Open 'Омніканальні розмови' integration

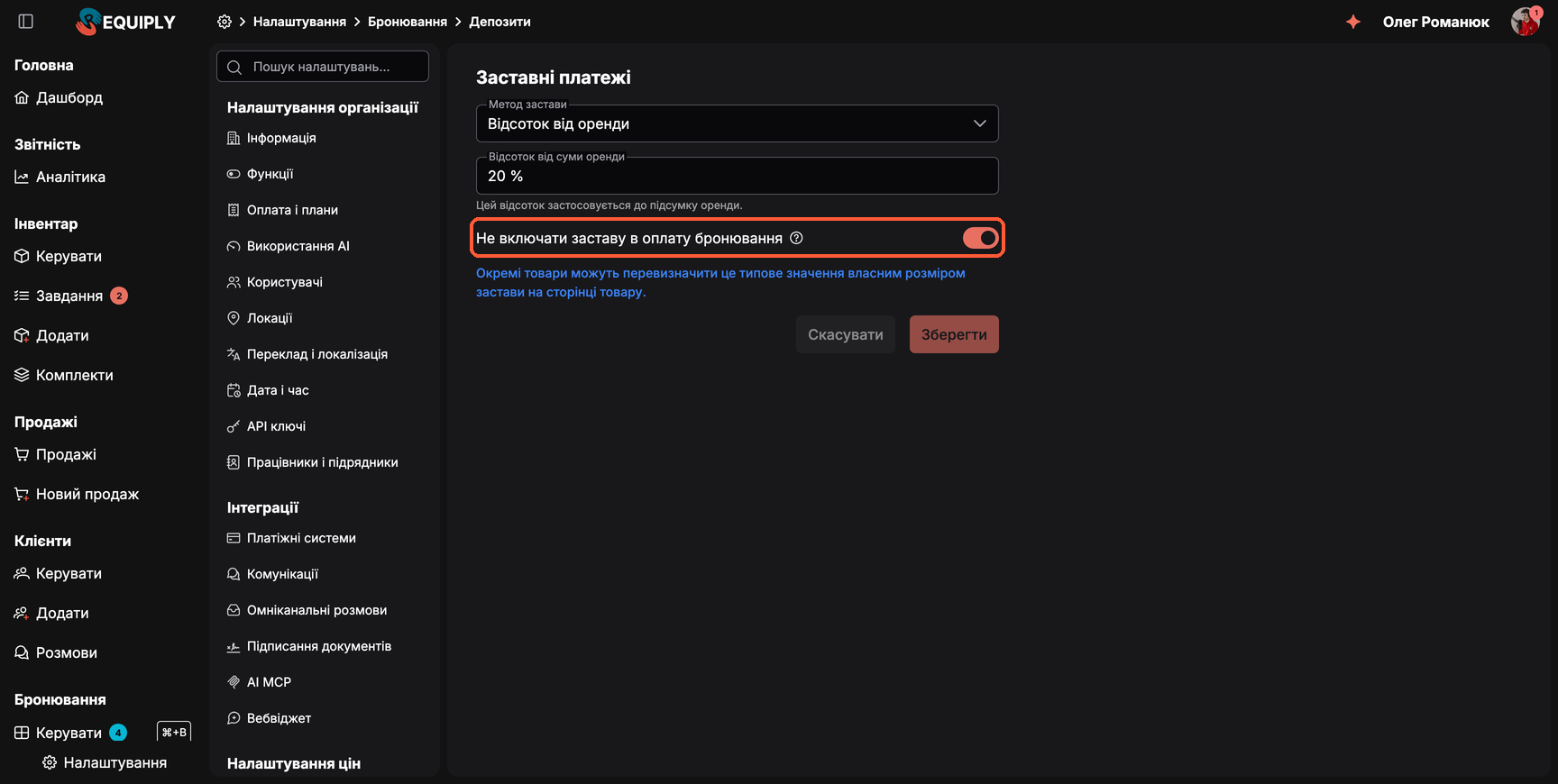coord(307,610)
